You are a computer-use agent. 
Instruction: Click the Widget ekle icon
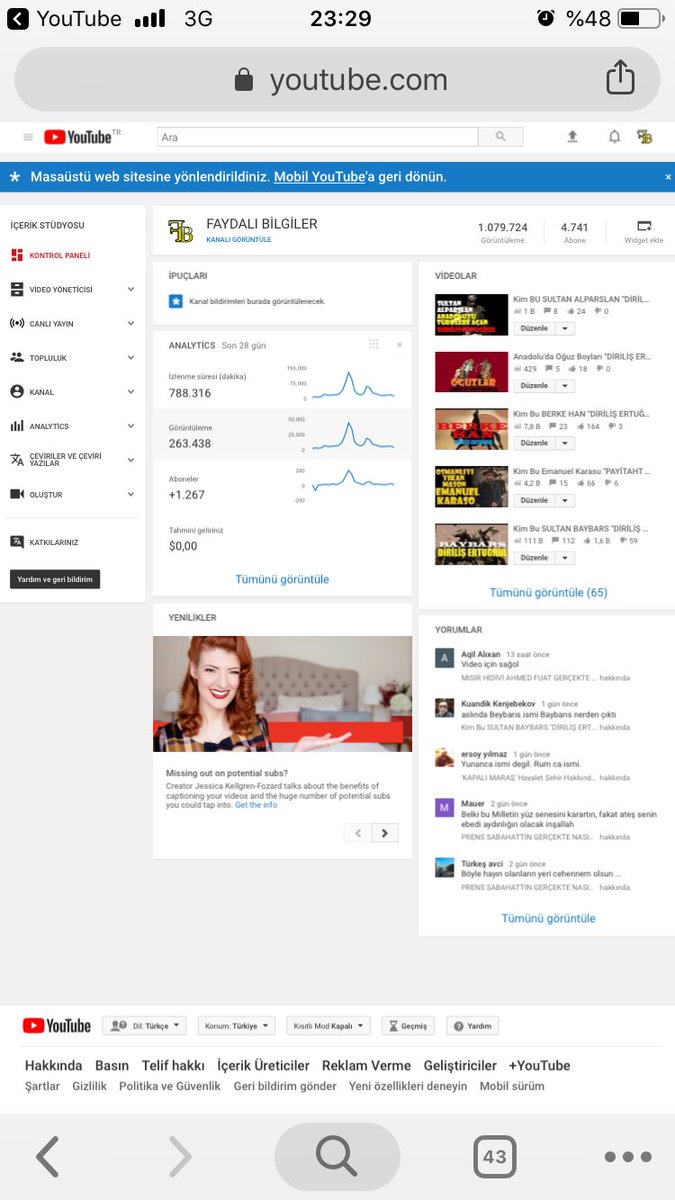[644, 226]
